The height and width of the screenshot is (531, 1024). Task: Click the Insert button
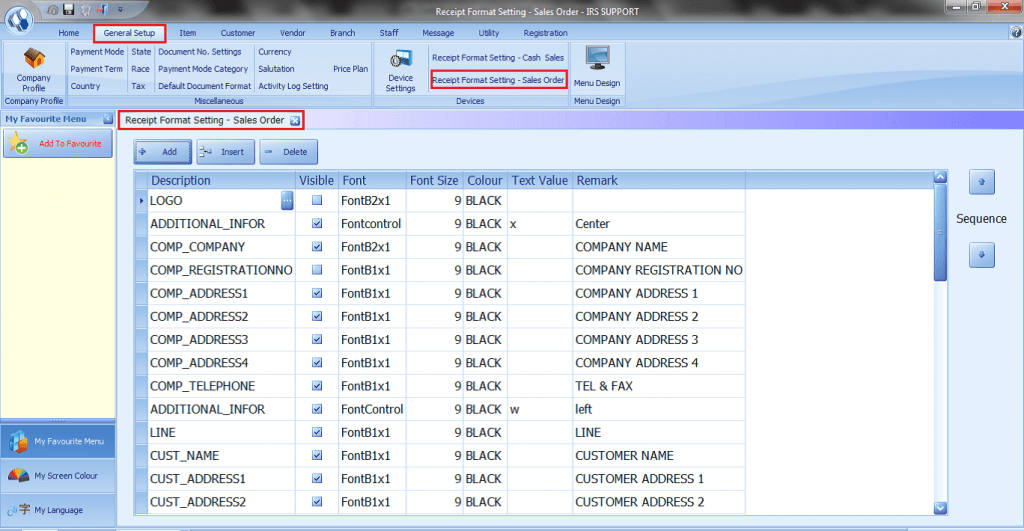225,152
